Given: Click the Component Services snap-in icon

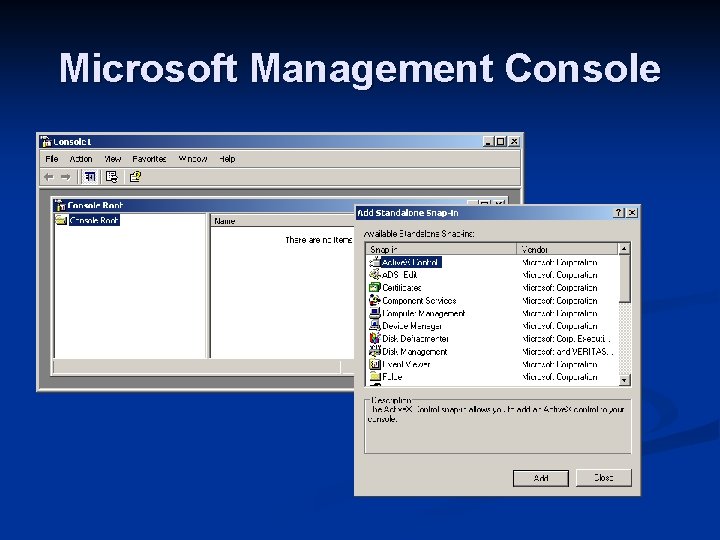Looking at the screenshot, I should pyautogui.click(x=375, y=300).
